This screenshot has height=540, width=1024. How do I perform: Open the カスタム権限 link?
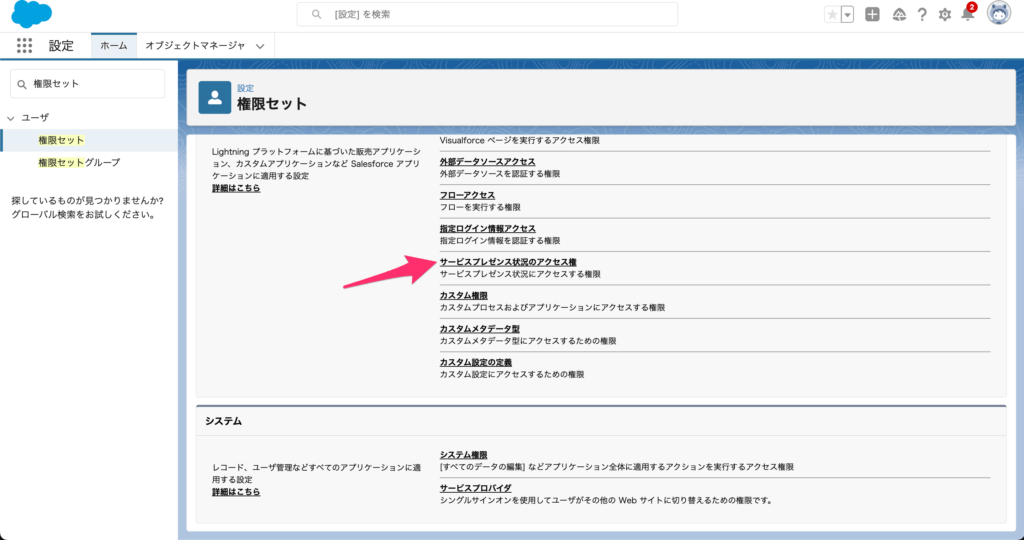click(464, 295)
